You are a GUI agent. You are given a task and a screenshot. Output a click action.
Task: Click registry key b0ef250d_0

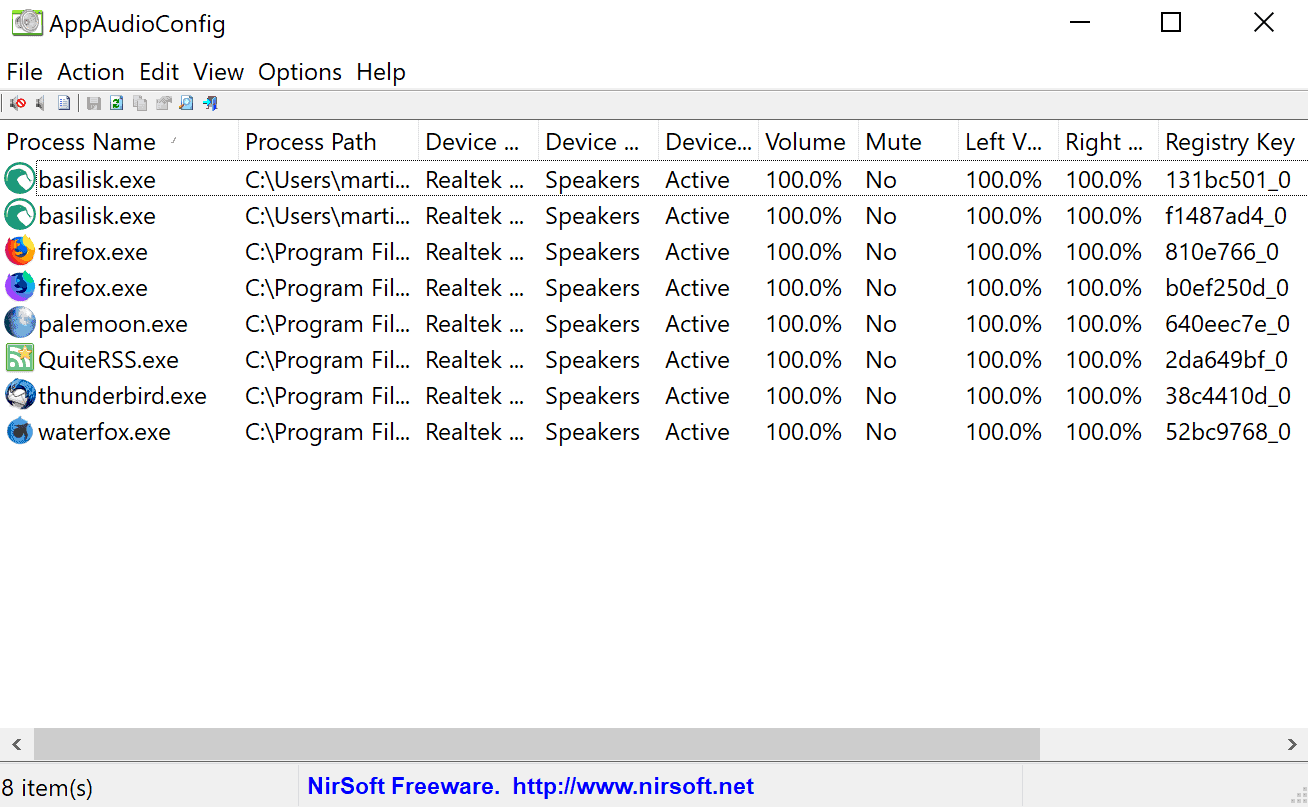(1227, 288)
